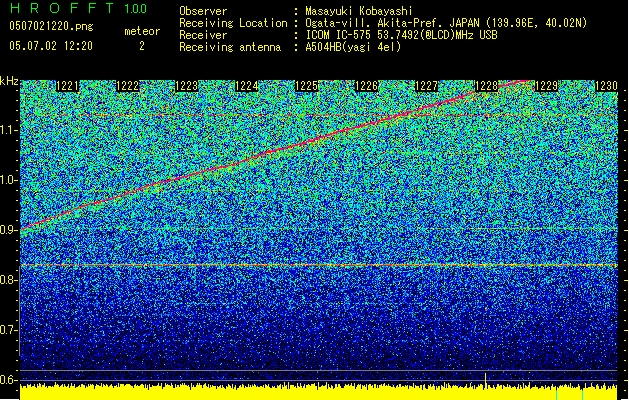Viewport: 629px width, 400px height.
Task: Click the Receiving antenna label
Action: click(x=230, y=47)
